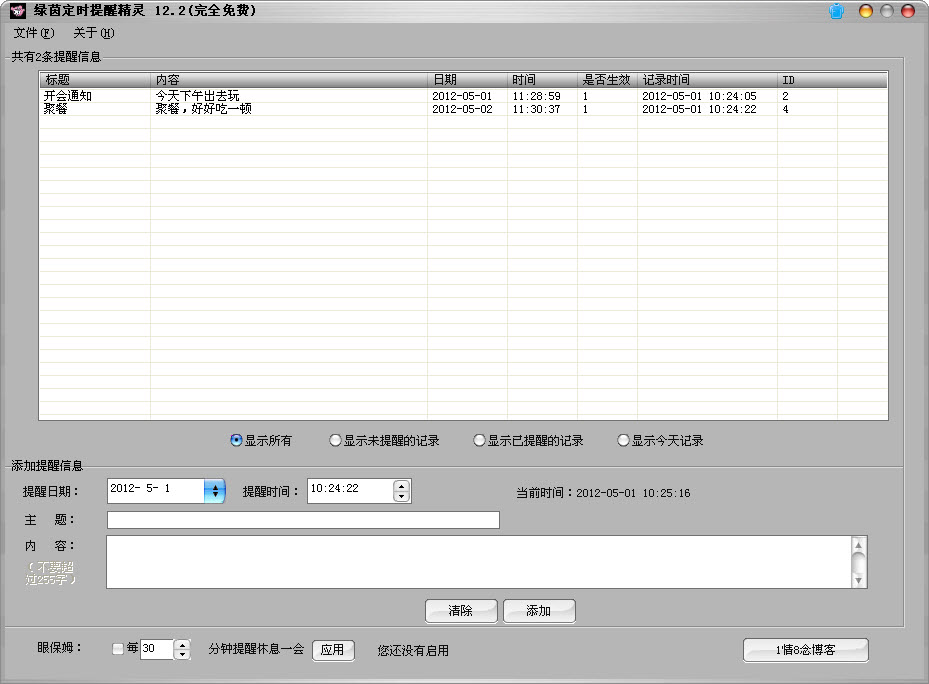The height and width of the screenshot is (684, 929).
Task: Select 显示已提醒的记录 radio option
Action: point(480,440)
